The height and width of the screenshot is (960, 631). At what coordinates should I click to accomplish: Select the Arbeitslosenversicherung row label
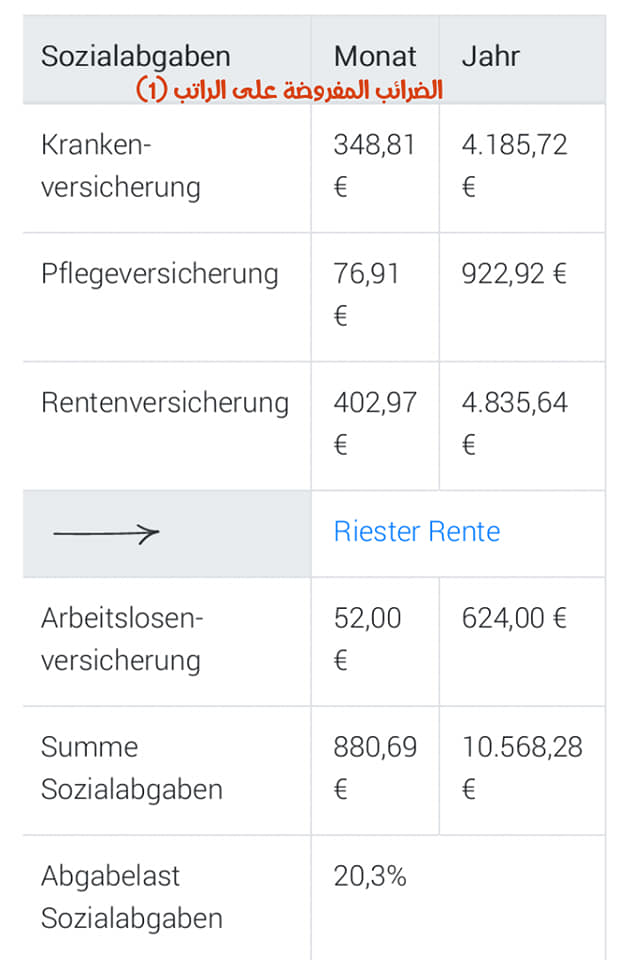(x=122, y=639)
